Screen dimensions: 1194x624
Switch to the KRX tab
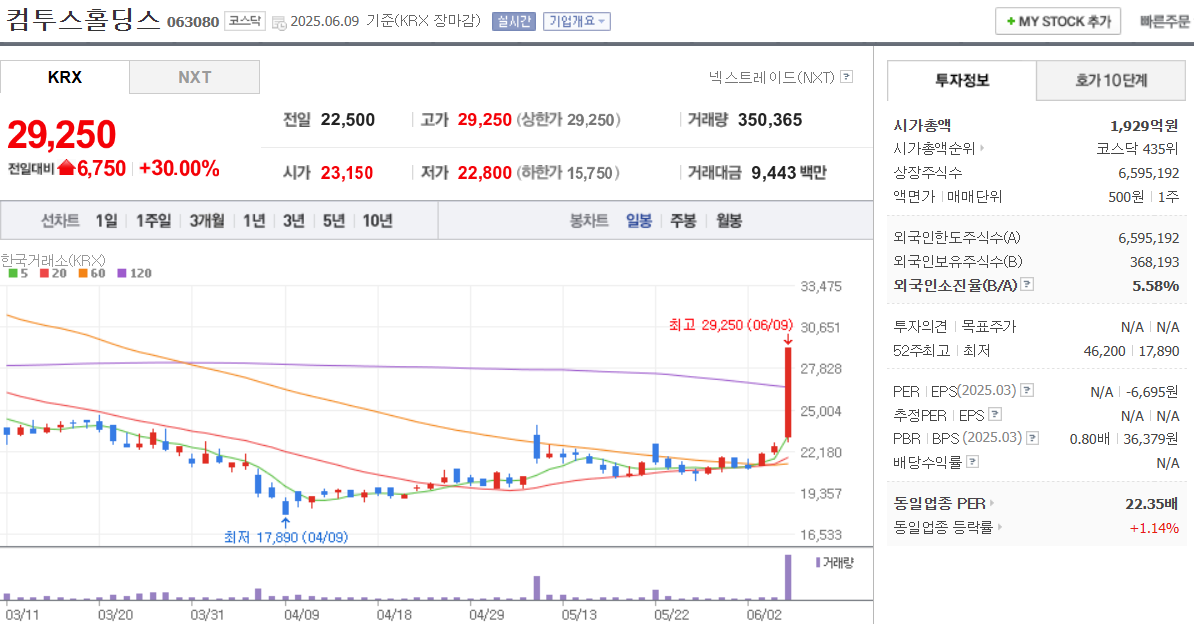[65, 77]
